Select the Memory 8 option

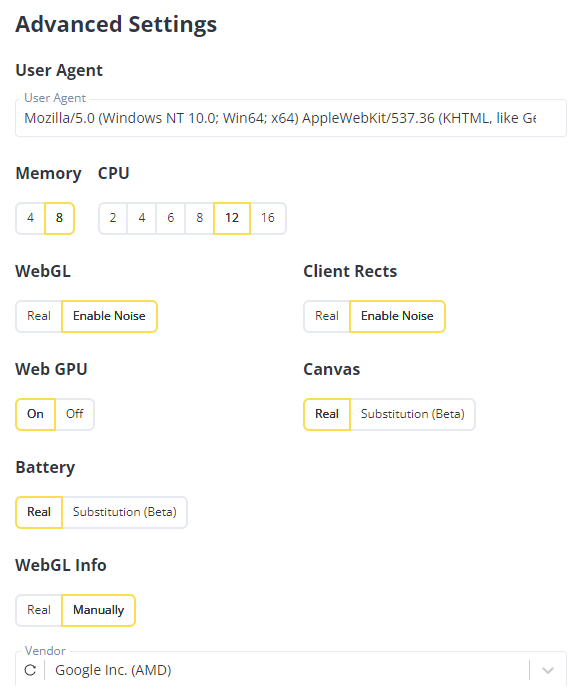click(x=59, y=218)
